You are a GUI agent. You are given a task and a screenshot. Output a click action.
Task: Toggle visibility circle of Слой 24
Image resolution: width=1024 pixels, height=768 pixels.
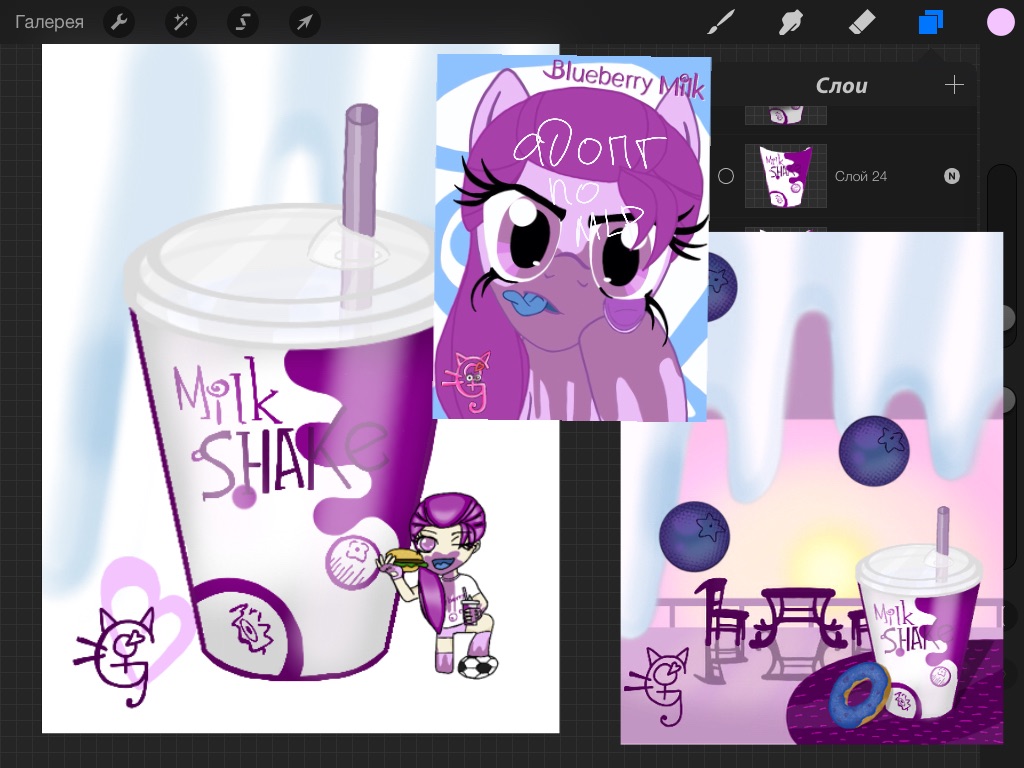726,176
